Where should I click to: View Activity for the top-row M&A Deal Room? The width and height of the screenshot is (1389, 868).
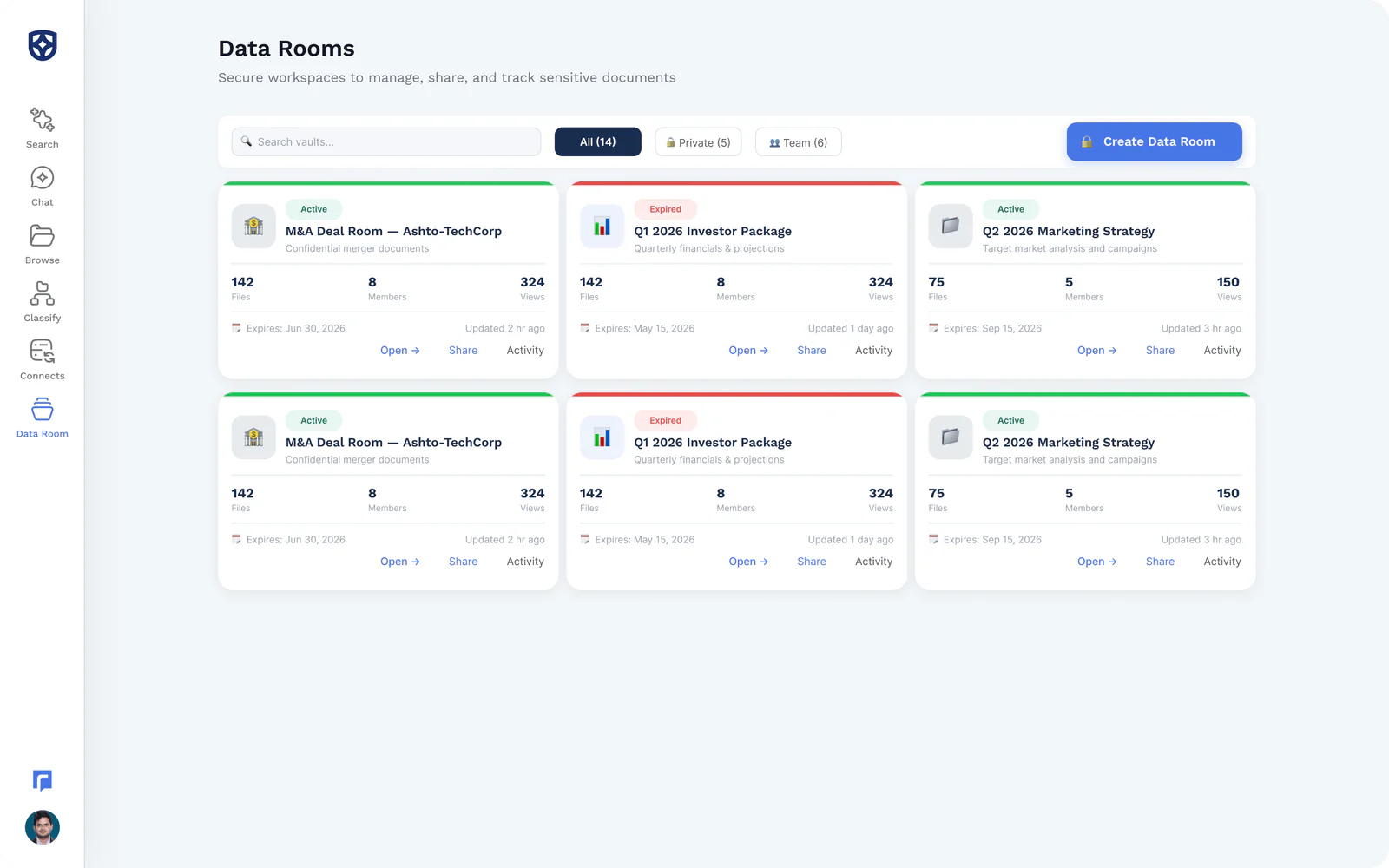point(525,351)
